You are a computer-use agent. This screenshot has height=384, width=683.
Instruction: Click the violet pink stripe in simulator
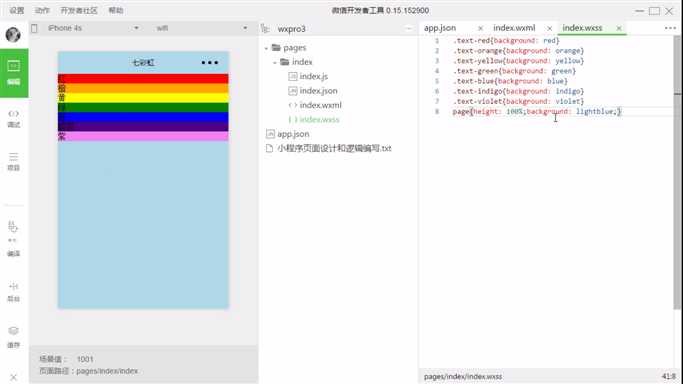pyautogui.click(x=143, y=136)
